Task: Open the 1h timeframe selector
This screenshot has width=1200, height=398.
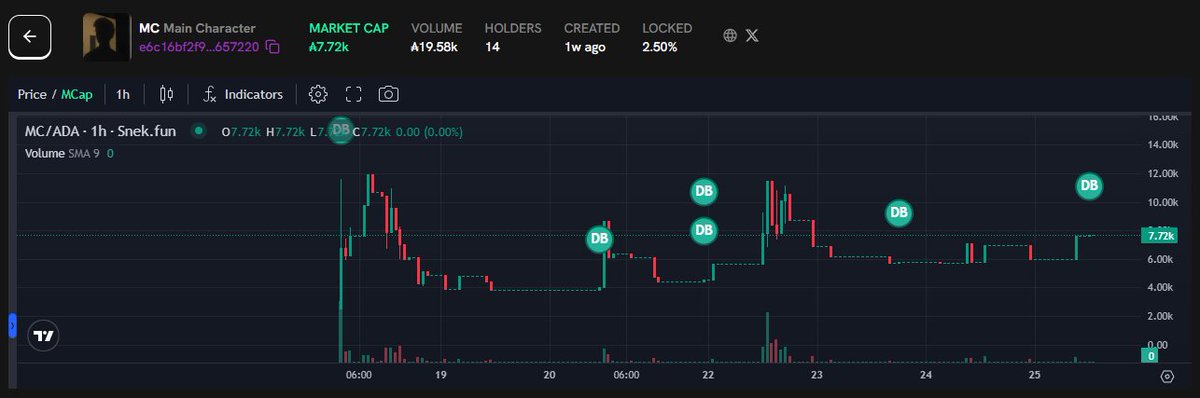Action: 123,94
